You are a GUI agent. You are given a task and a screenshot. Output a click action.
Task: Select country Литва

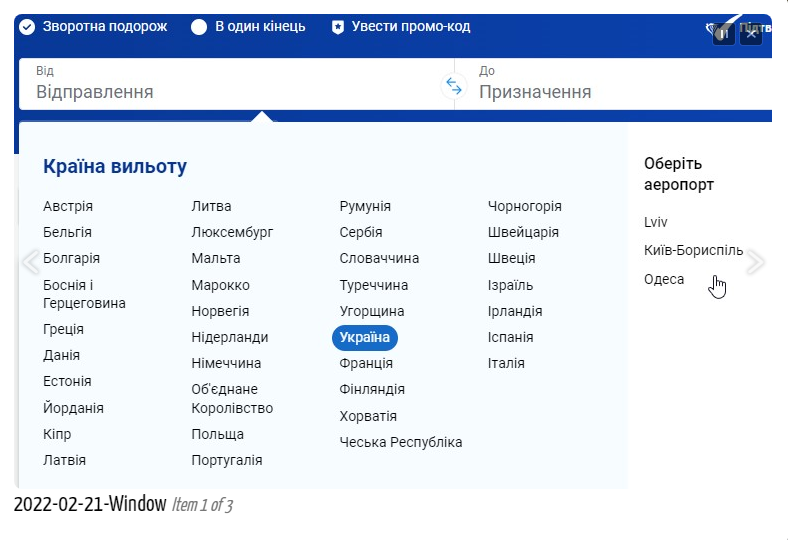212,206
